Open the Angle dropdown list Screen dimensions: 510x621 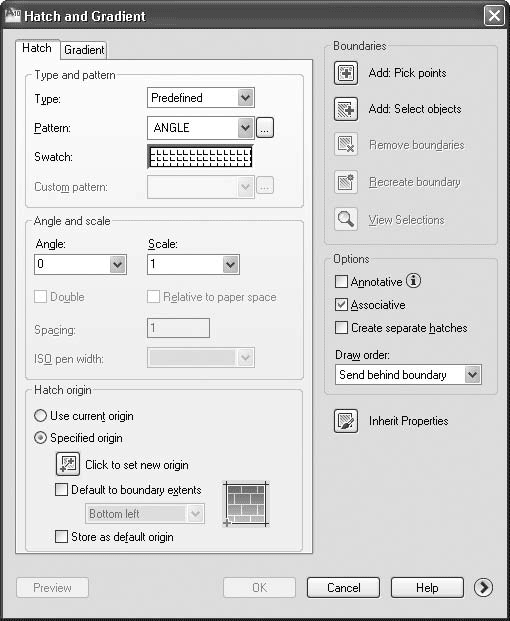coord(80,264)
